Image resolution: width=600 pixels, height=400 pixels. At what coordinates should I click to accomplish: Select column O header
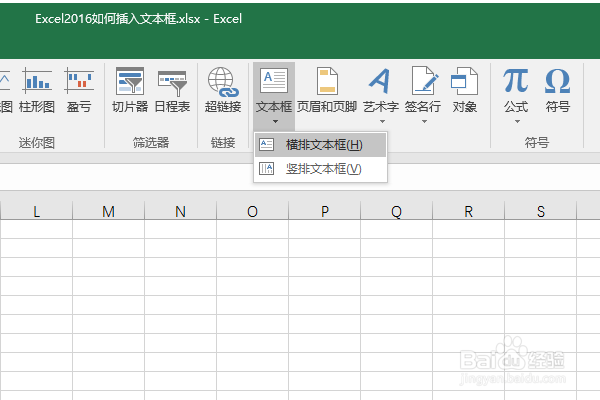click(252, 211)
